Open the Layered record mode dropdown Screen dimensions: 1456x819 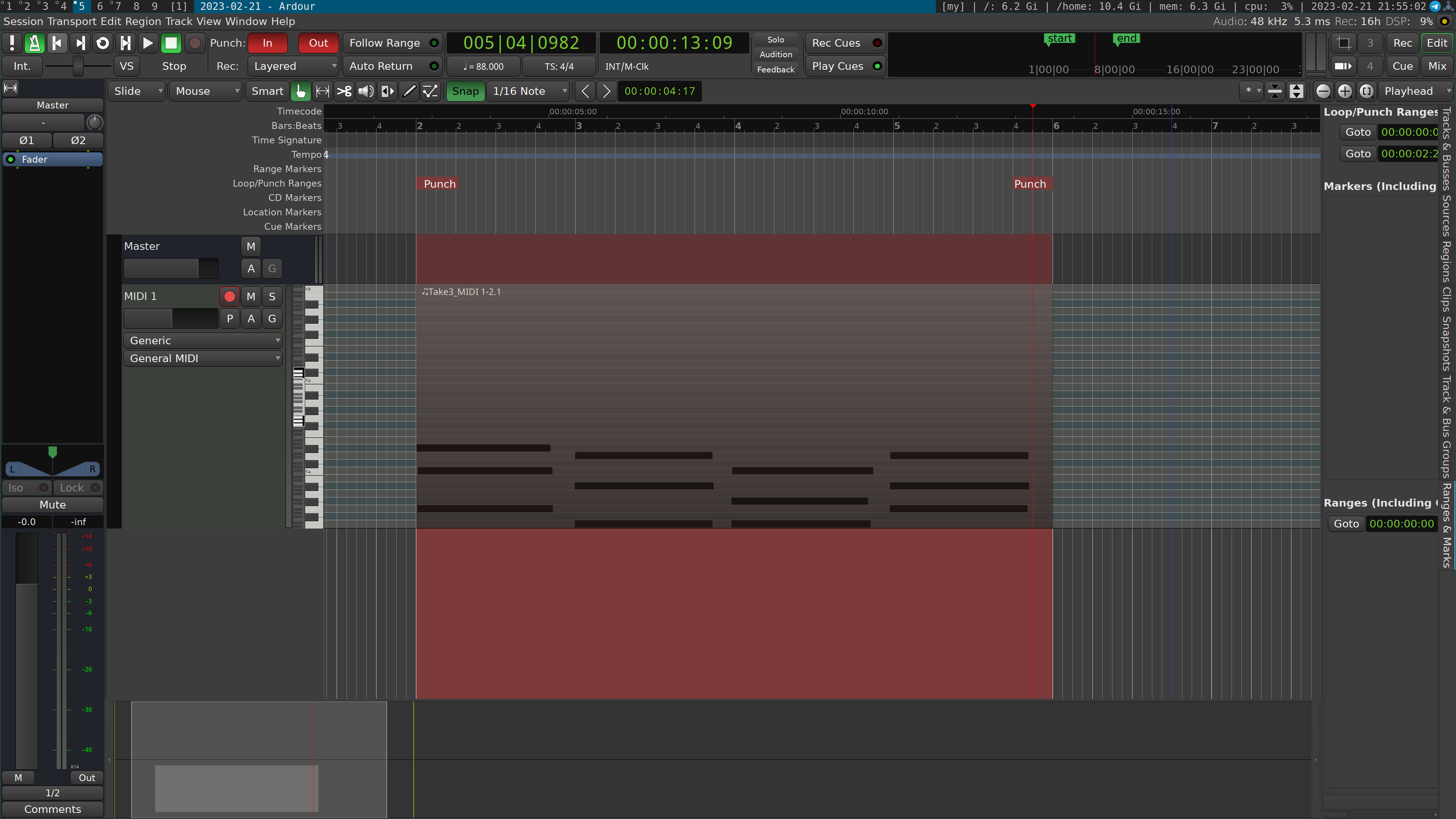pos(293,66)
